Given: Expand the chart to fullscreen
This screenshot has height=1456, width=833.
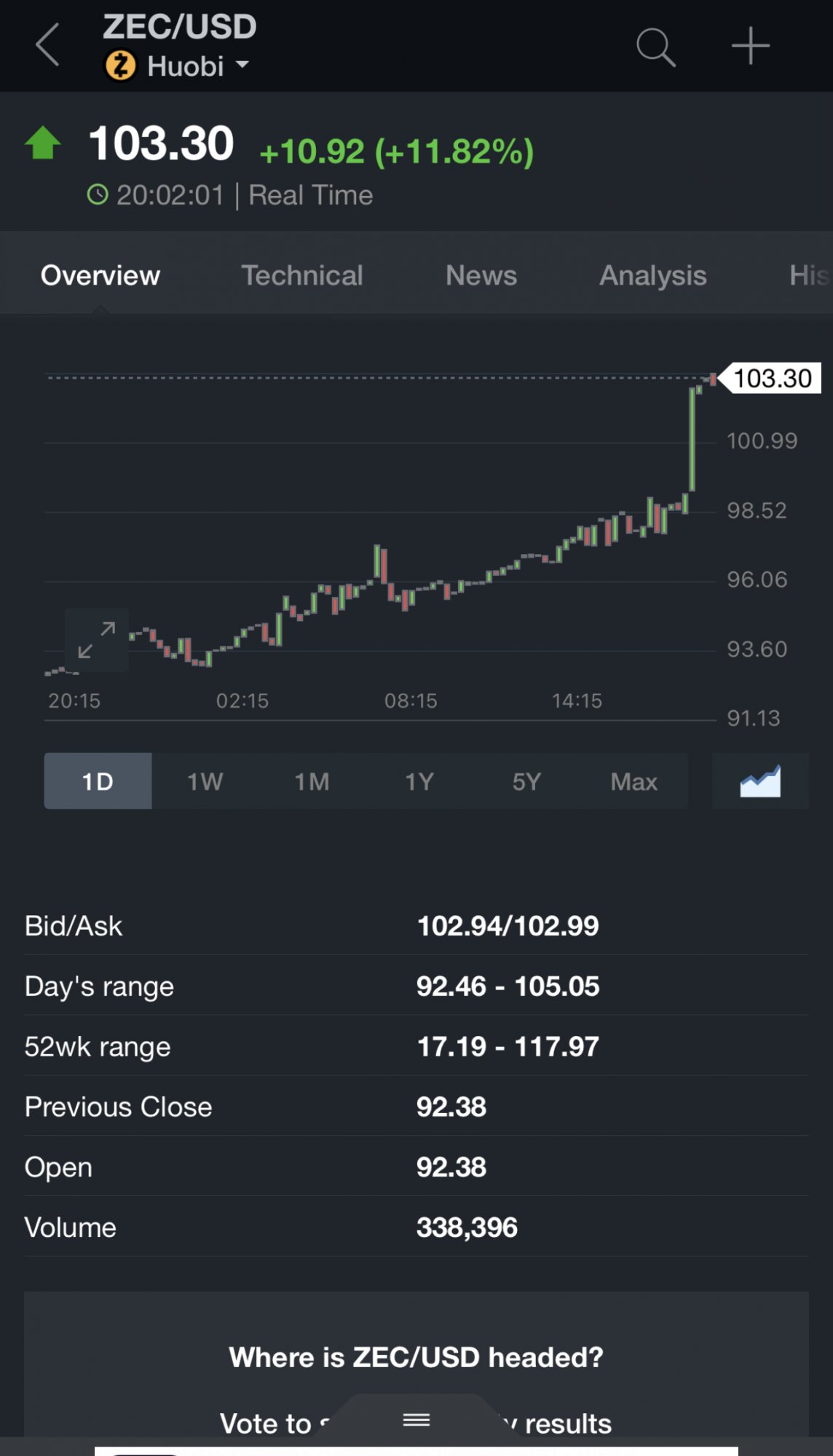Looking at the screenshot, I should coord(97,640).
